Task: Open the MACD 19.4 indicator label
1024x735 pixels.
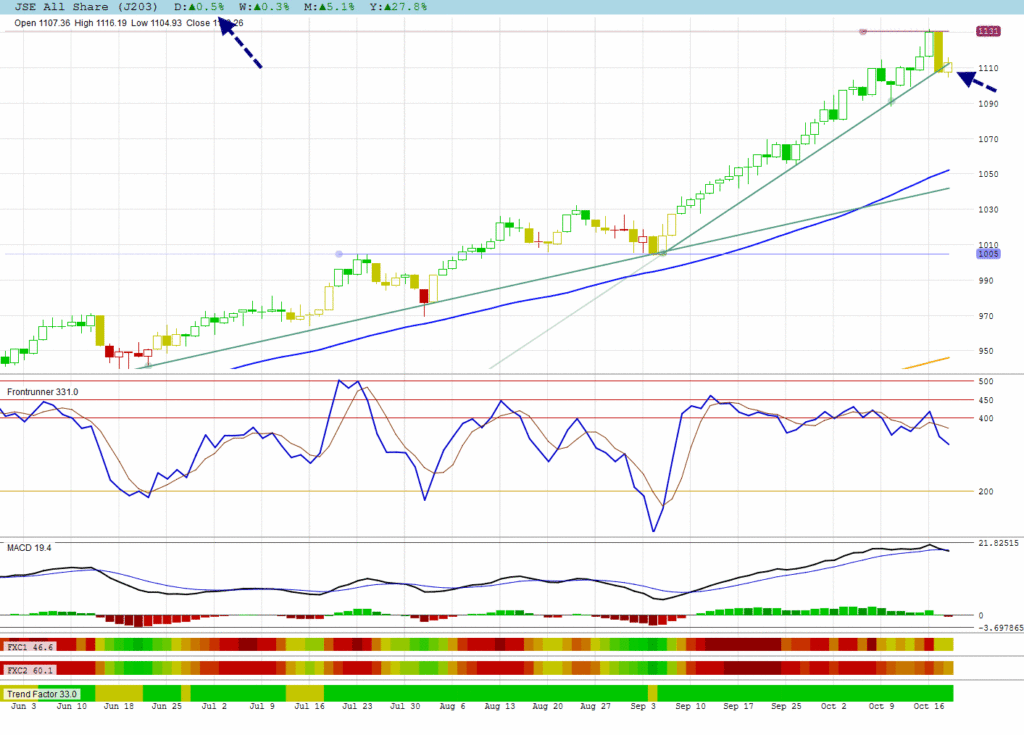Action: click(x=28, y=548)
